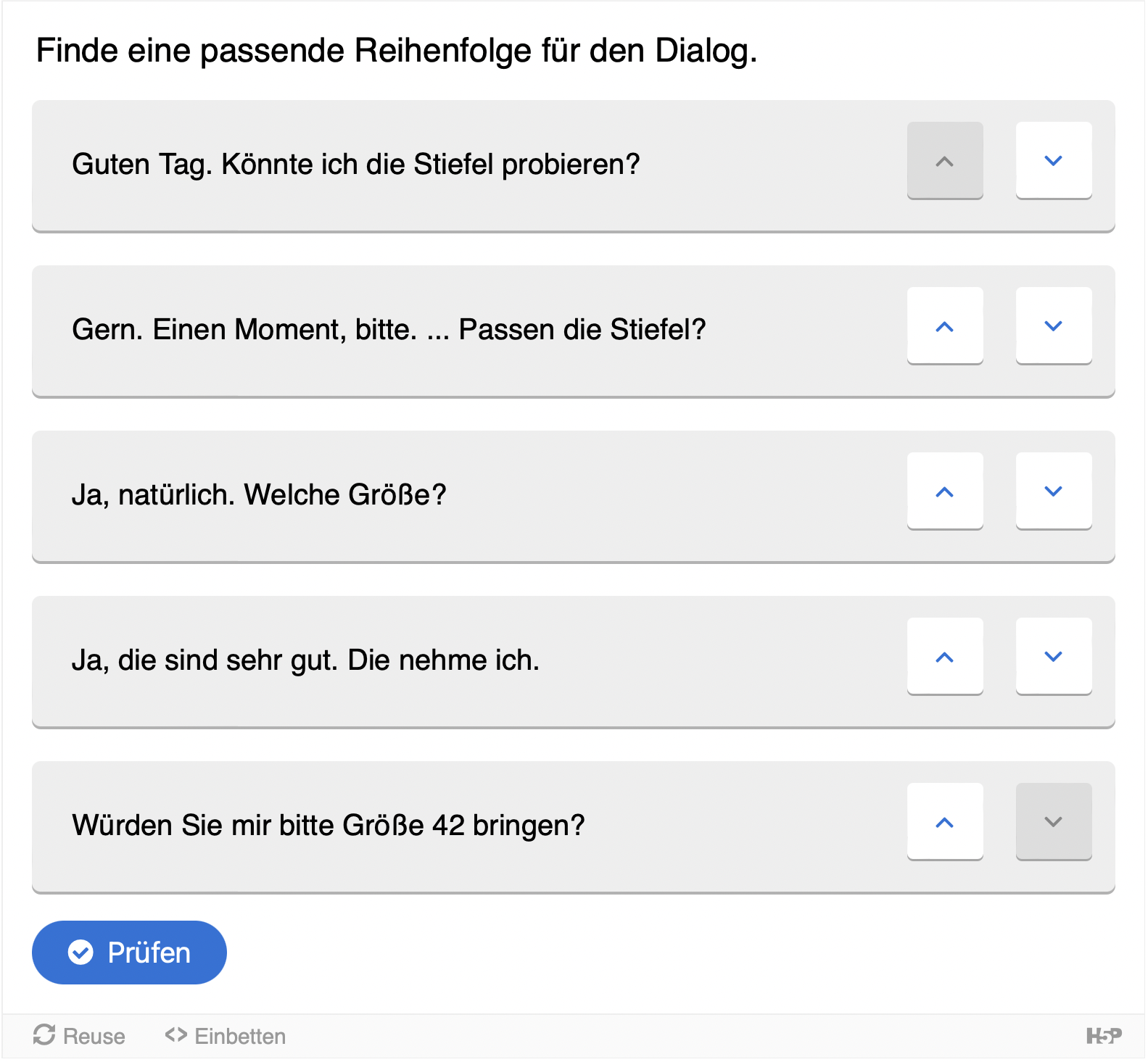The height and width of the screenshot is (1062, 1148).
Task: Move 'Guten Tag' sentence down
Action: coord(1053,161)
